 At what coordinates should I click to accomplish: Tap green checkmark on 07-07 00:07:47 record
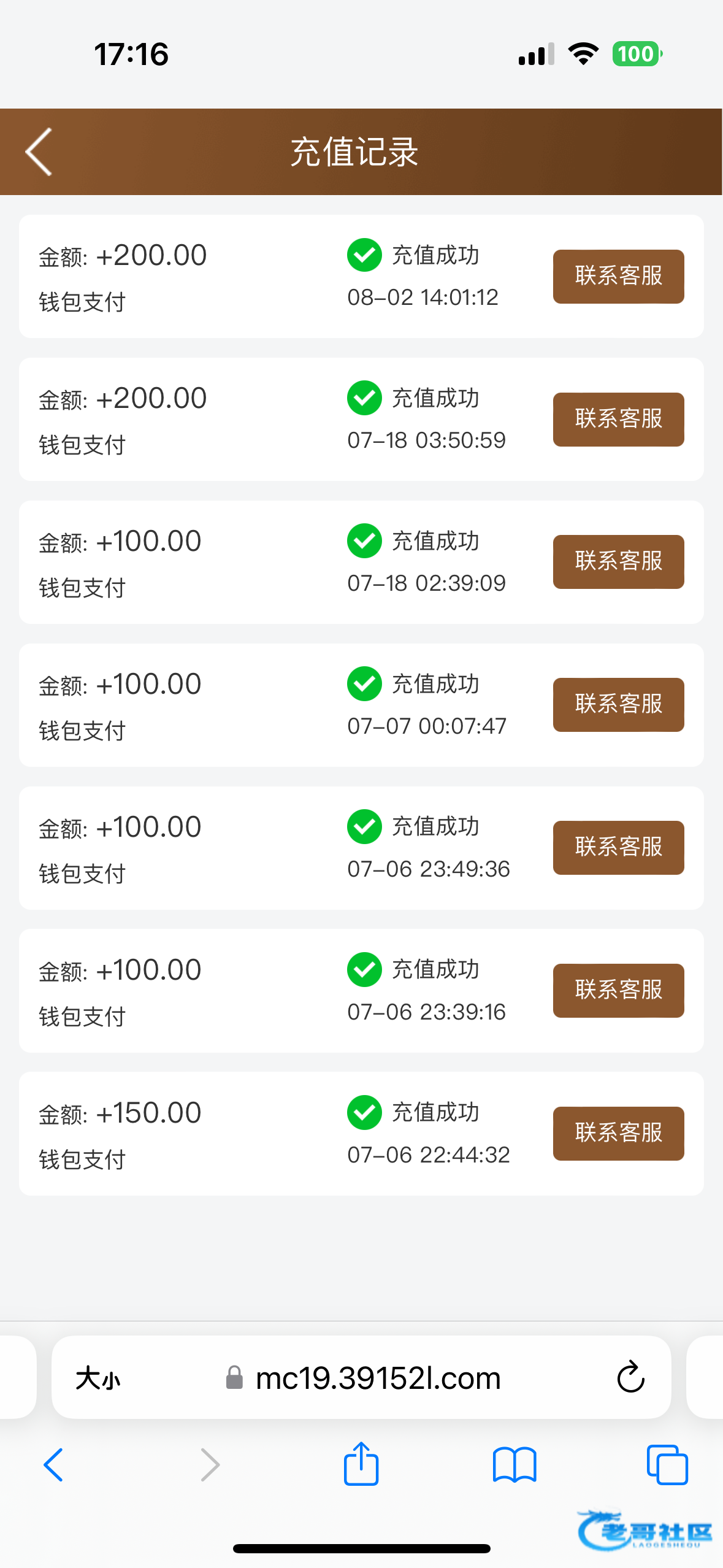[x=365, y=684]
